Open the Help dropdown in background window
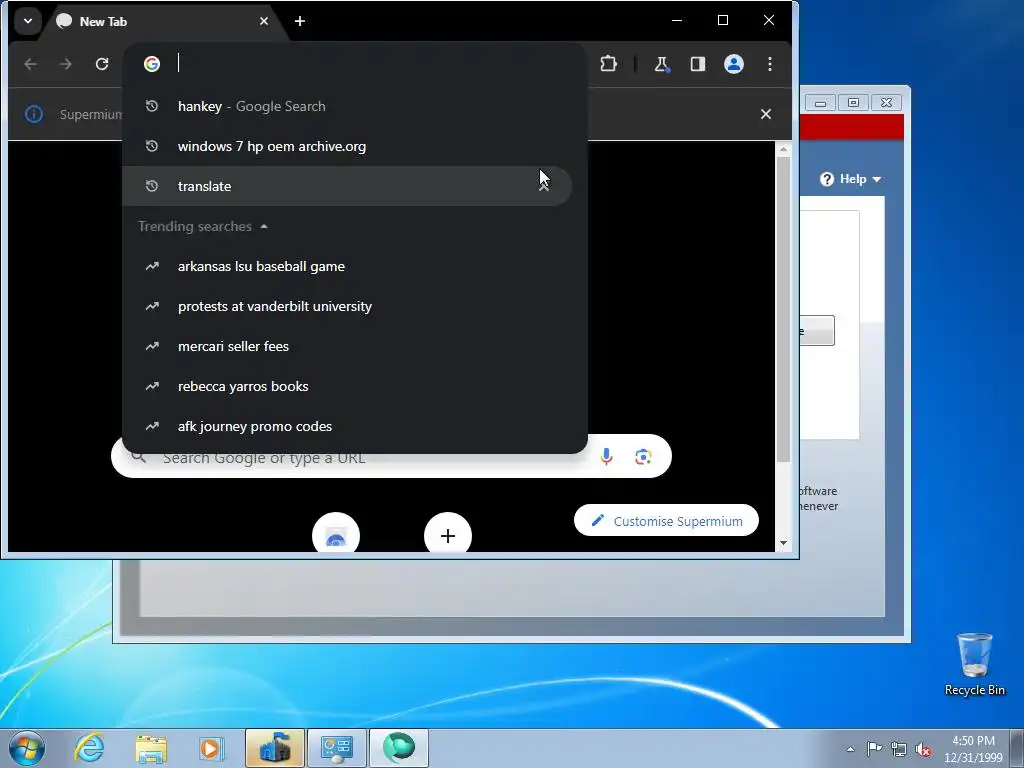Image resolution: width=1024 pixels, height=768 pixels. 851,179
